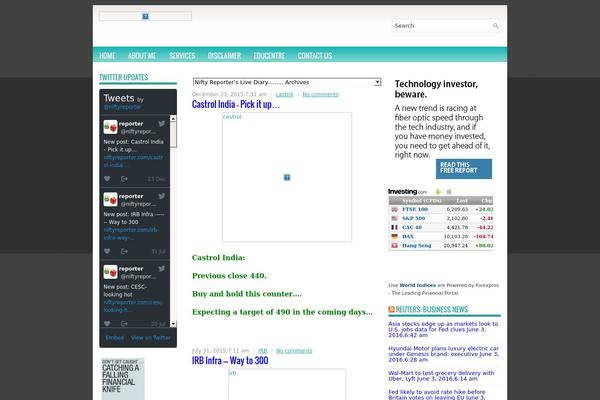This screenshot has width=600, height=400.
Task: Open the Nifty Reporter's Live Diary Archives dropdown
Action: [x=287, y=82]
